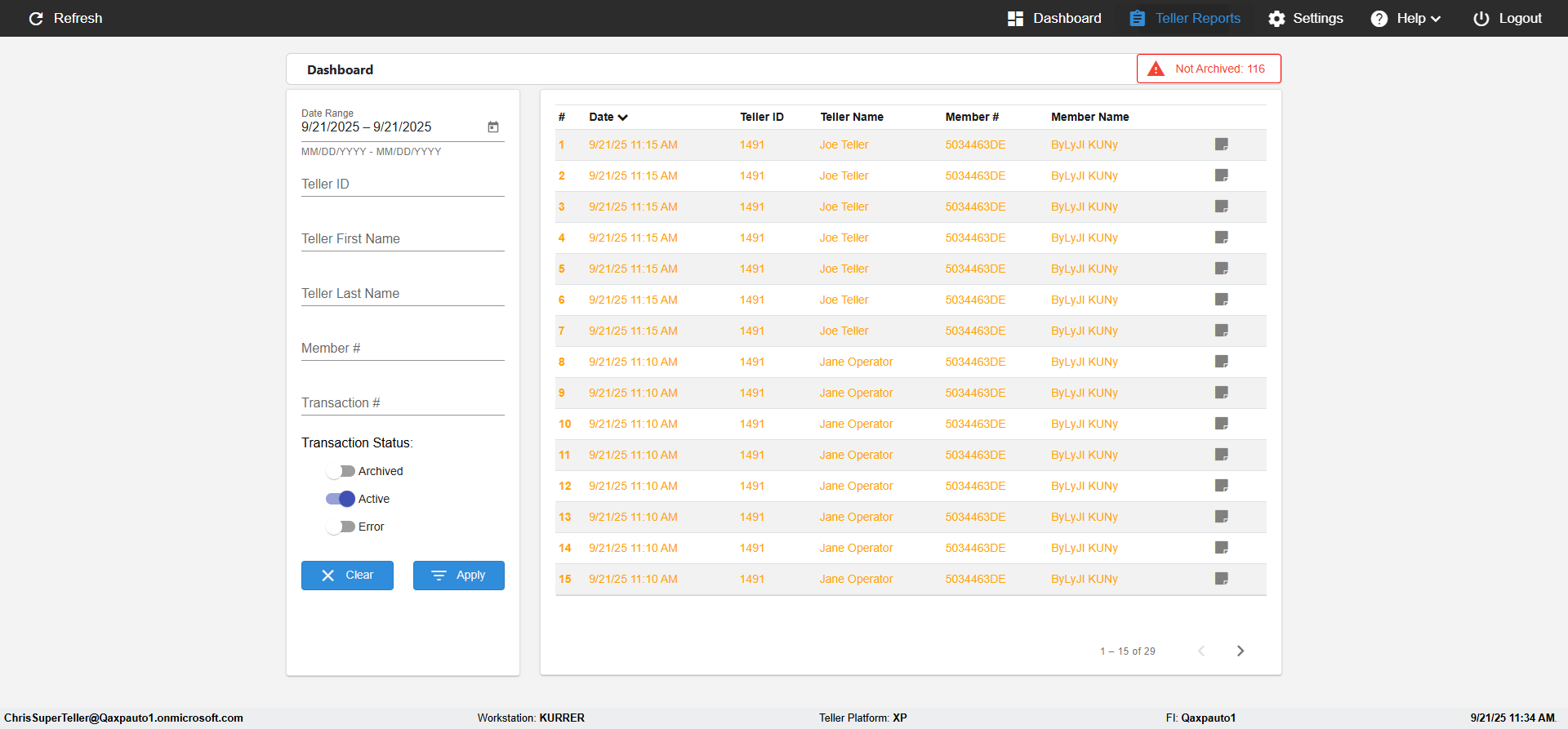
Task: Toggle the Error status switch
Action: 341,527
